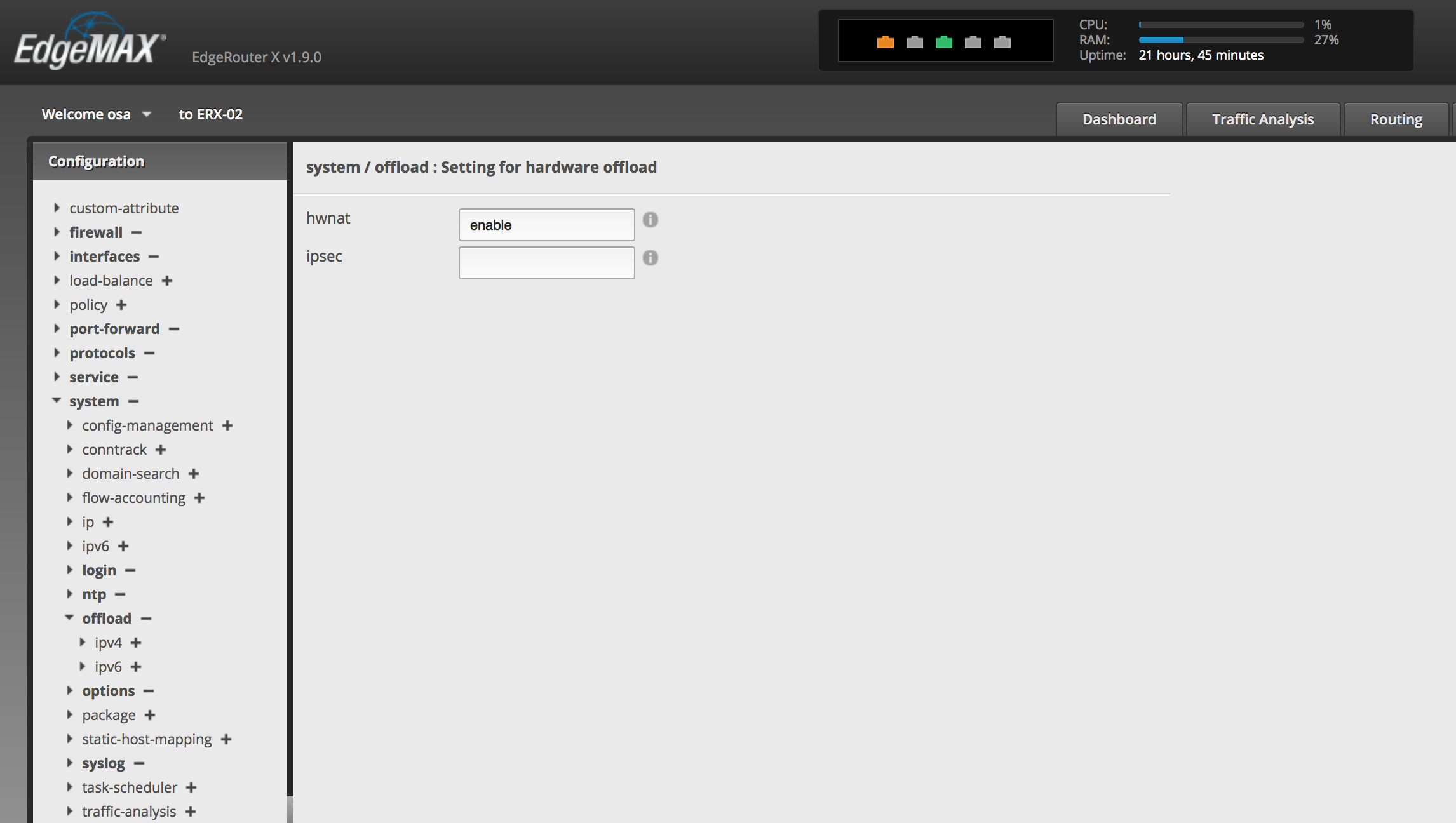Click the RAM usage bar
This screenshot has width=1456, height=823.
click(1221, 40)
